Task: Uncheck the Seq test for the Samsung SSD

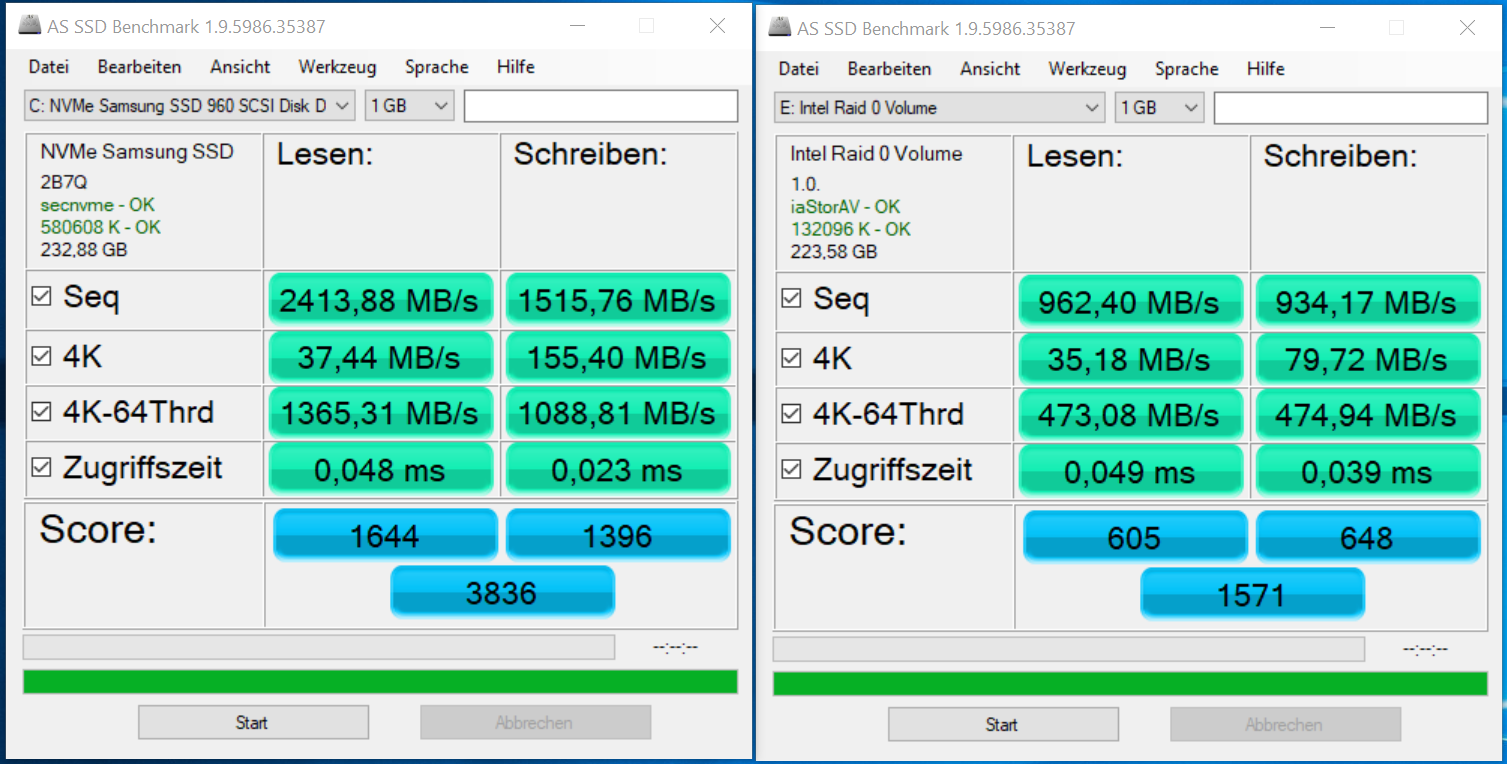Action: (41, 296)
